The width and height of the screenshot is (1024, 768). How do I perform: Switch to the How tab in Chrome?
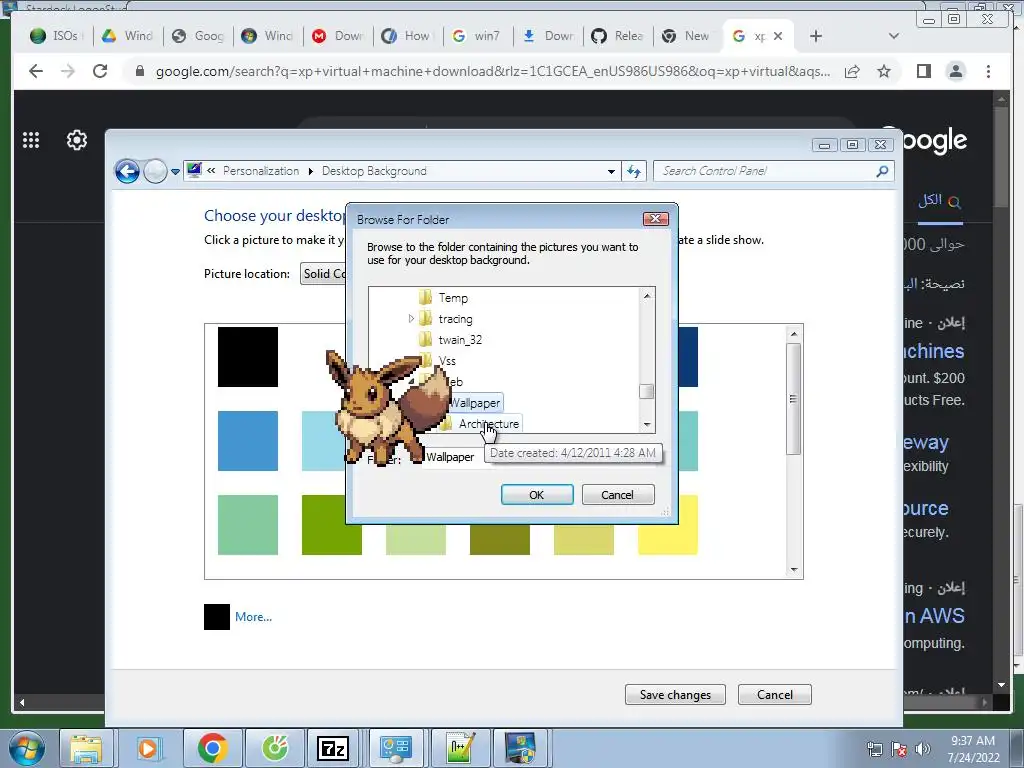(x=408, y=36)
